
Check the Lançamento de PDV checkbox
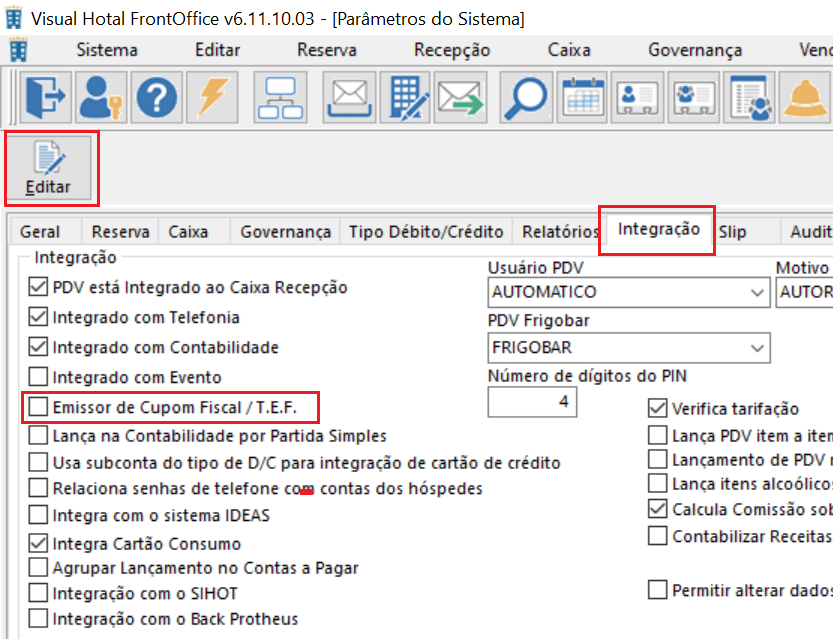pos(658,459)
